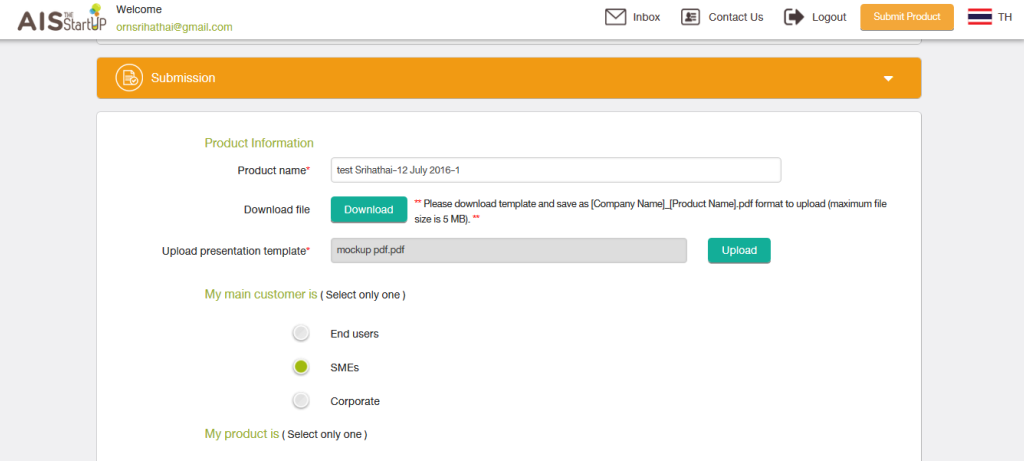The height and width of the screenshot is (461, 1024).
Task: Open the Inbox envelope icon
Action: point(615,17)
